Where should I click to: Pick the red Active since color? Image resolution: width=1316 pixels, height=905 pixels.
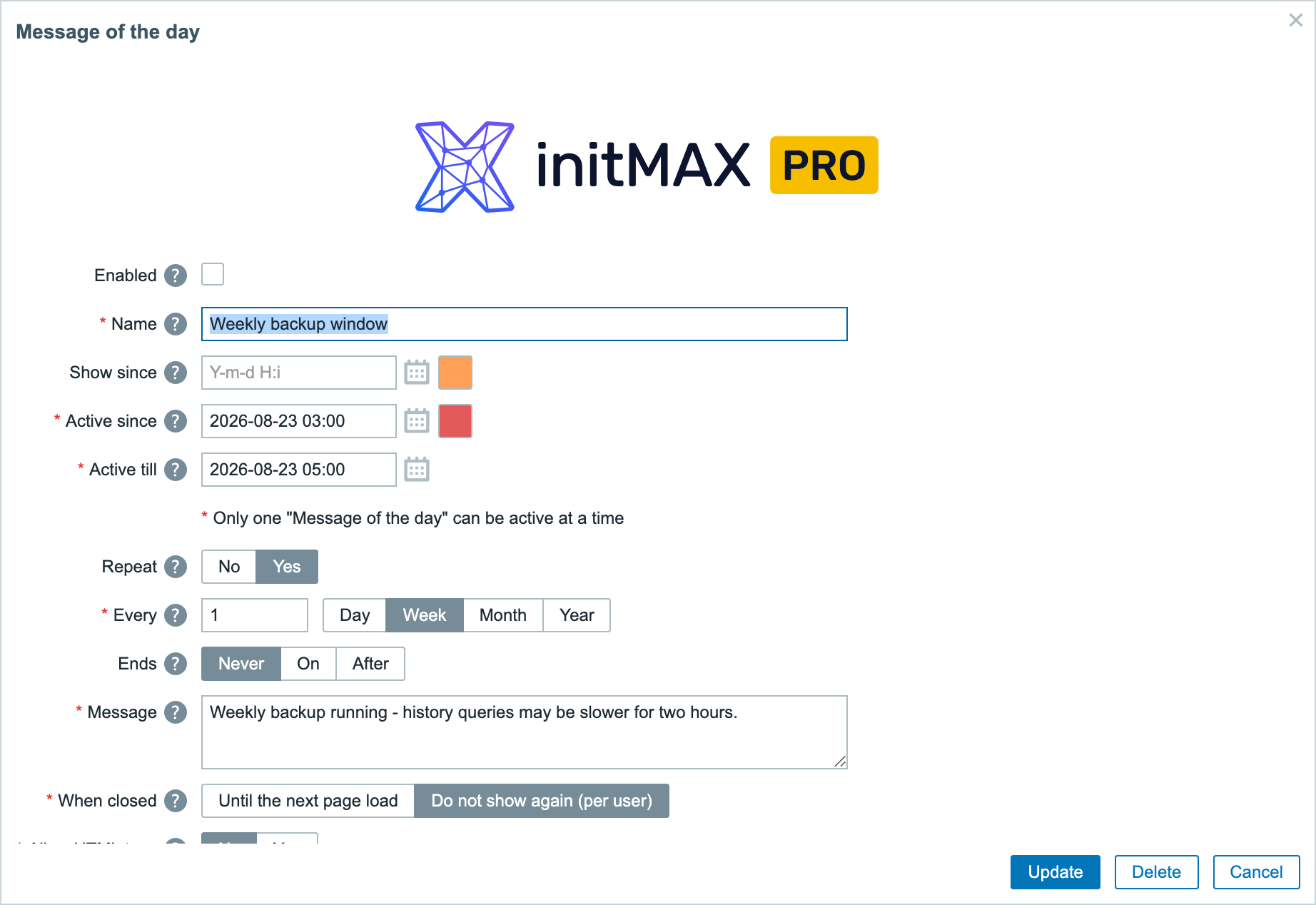click(455, 421)
